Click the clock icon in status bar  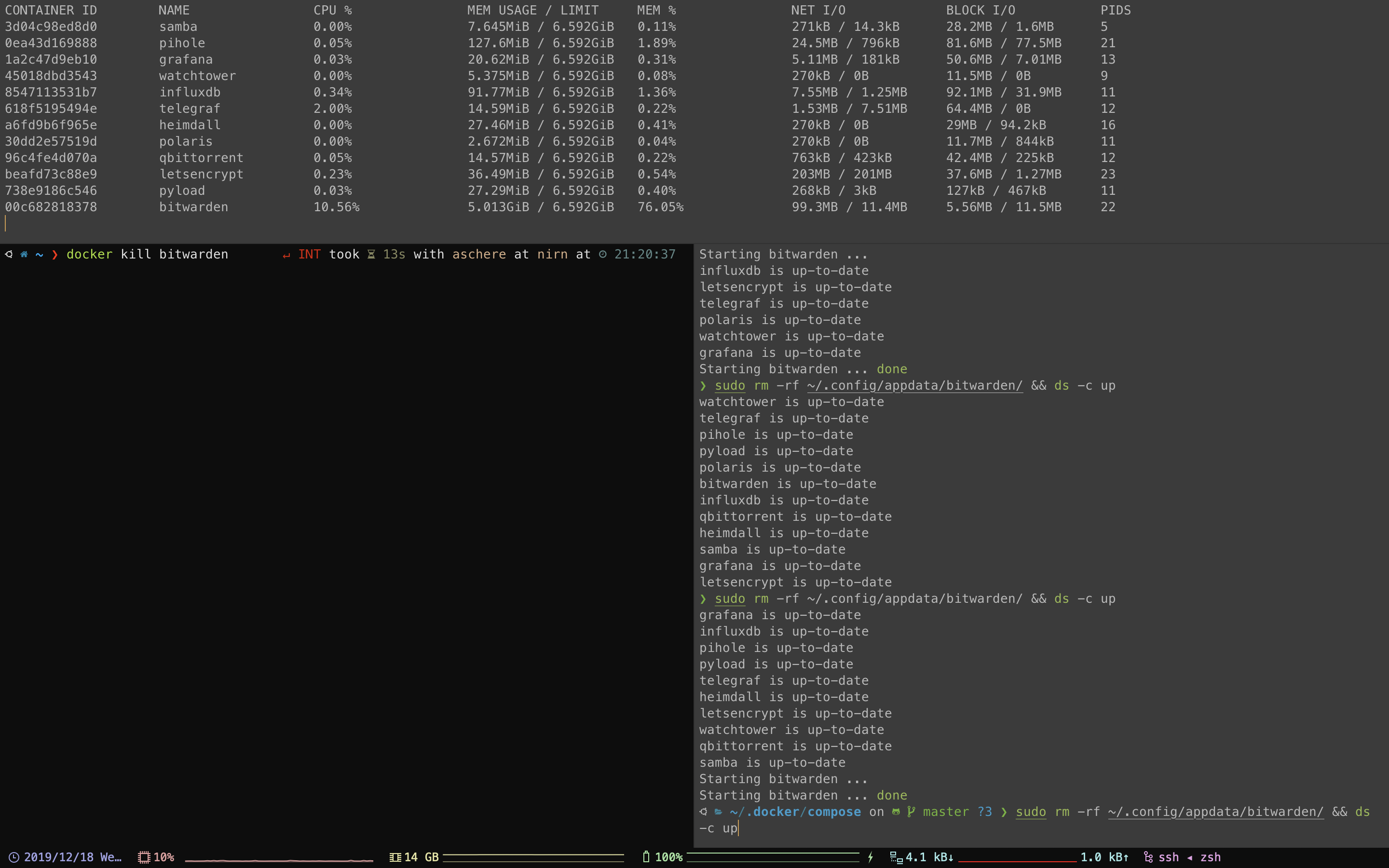pos(14,857)
